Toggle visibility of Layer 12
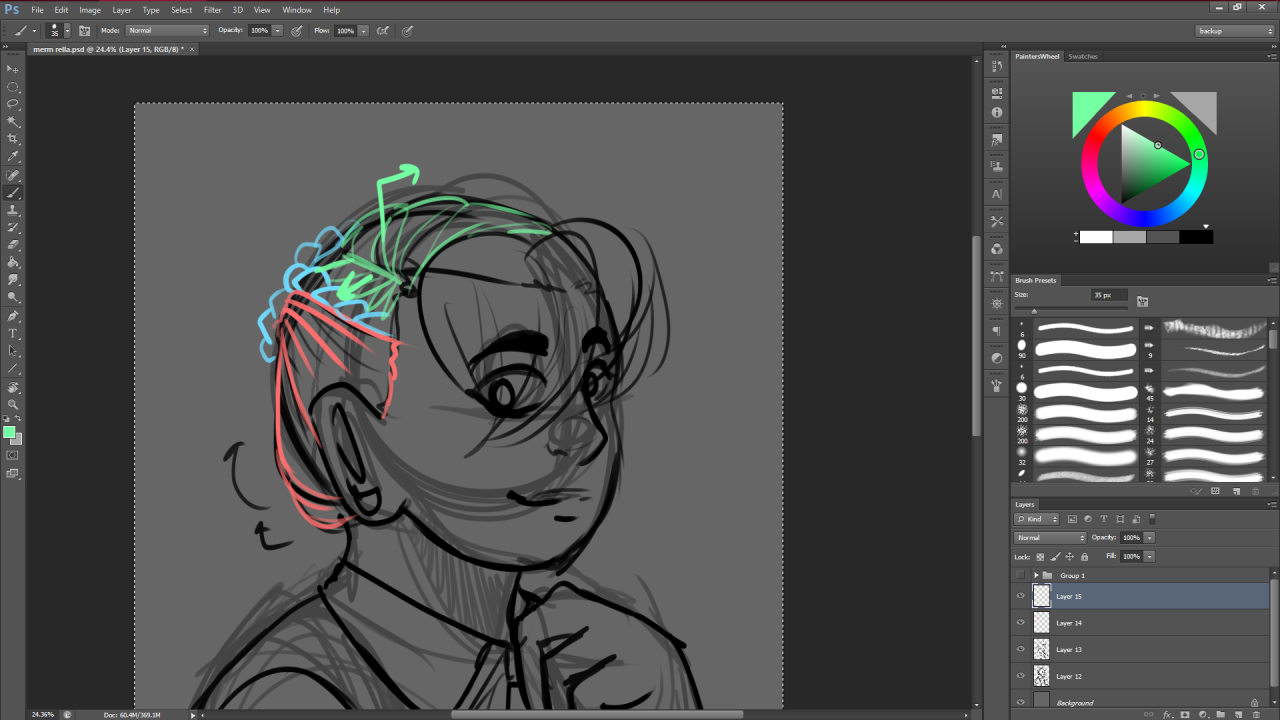Viewport: 1280px width, 720px height. (x=1020, y=676)
